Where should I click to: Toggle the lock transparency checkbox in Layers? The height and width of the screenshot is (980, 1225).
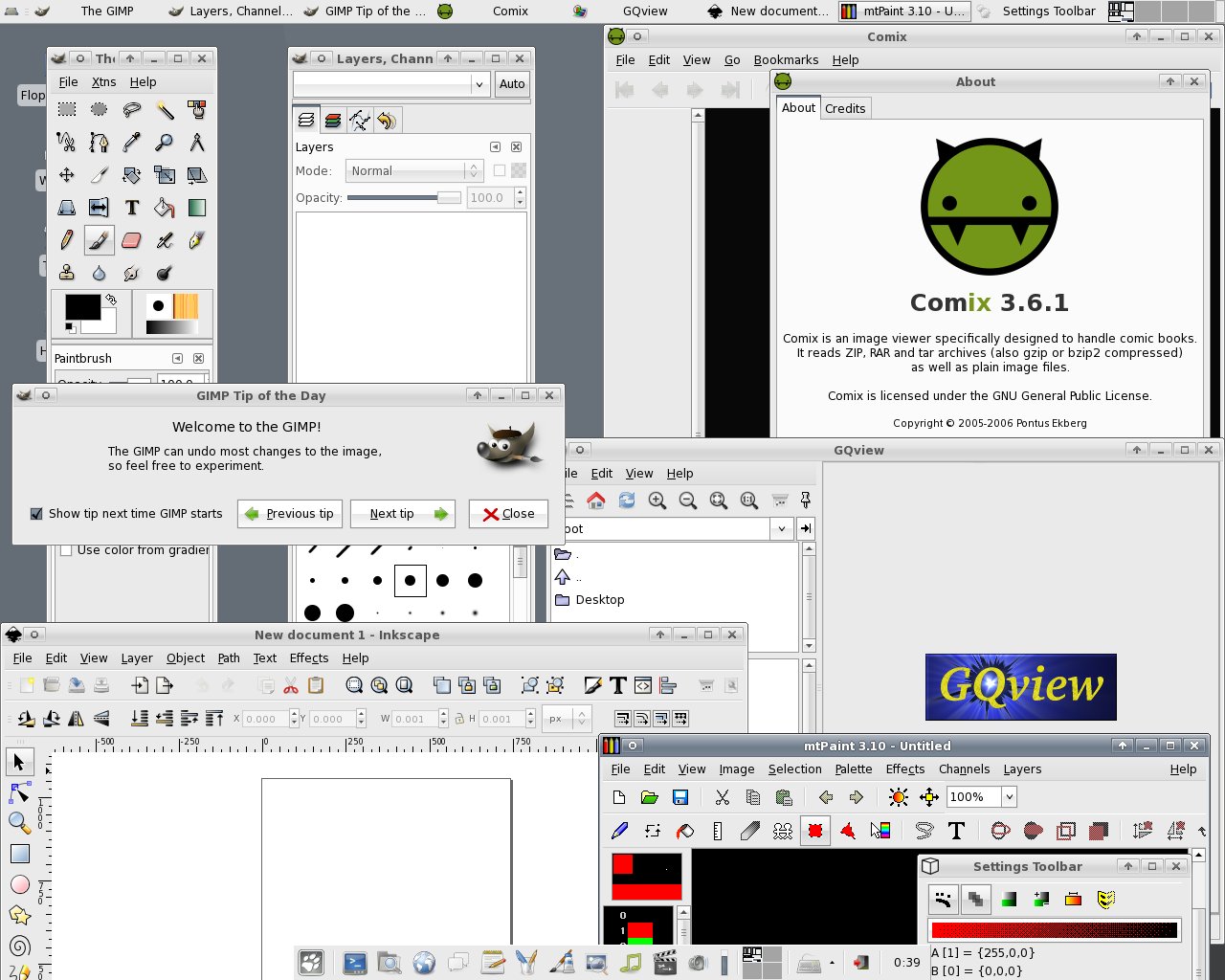click(500, 170)
